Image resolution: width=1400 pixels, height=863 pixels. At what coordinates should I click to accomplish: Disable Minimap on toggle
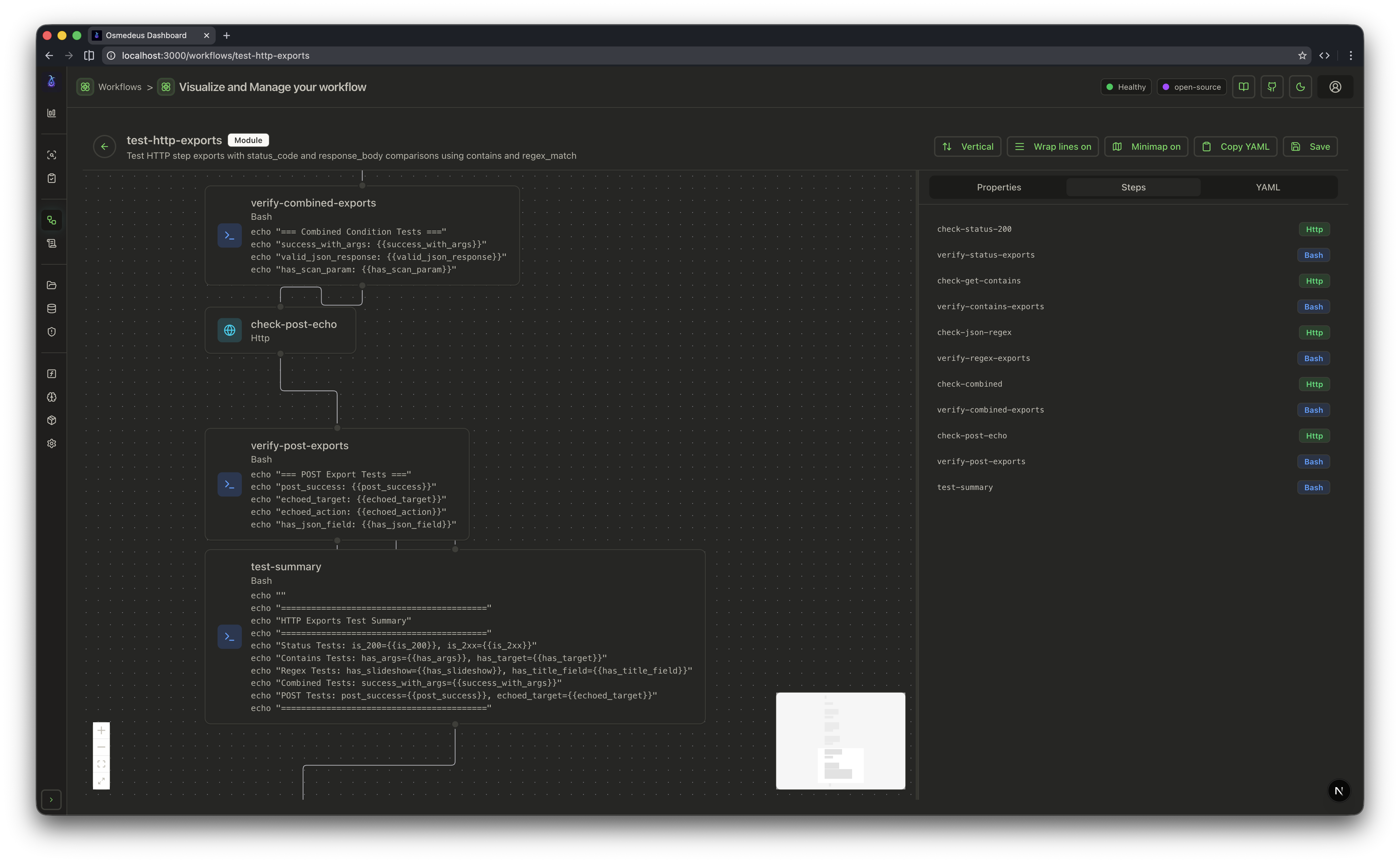[1145, 146]
